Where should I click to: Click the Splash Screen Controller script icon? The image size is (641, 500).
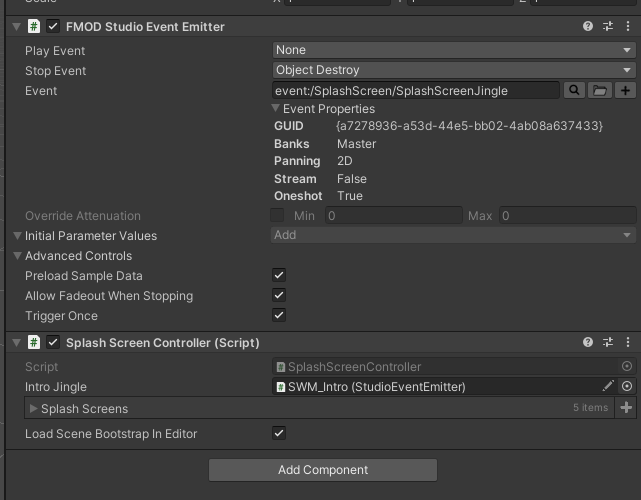(34, 342)
